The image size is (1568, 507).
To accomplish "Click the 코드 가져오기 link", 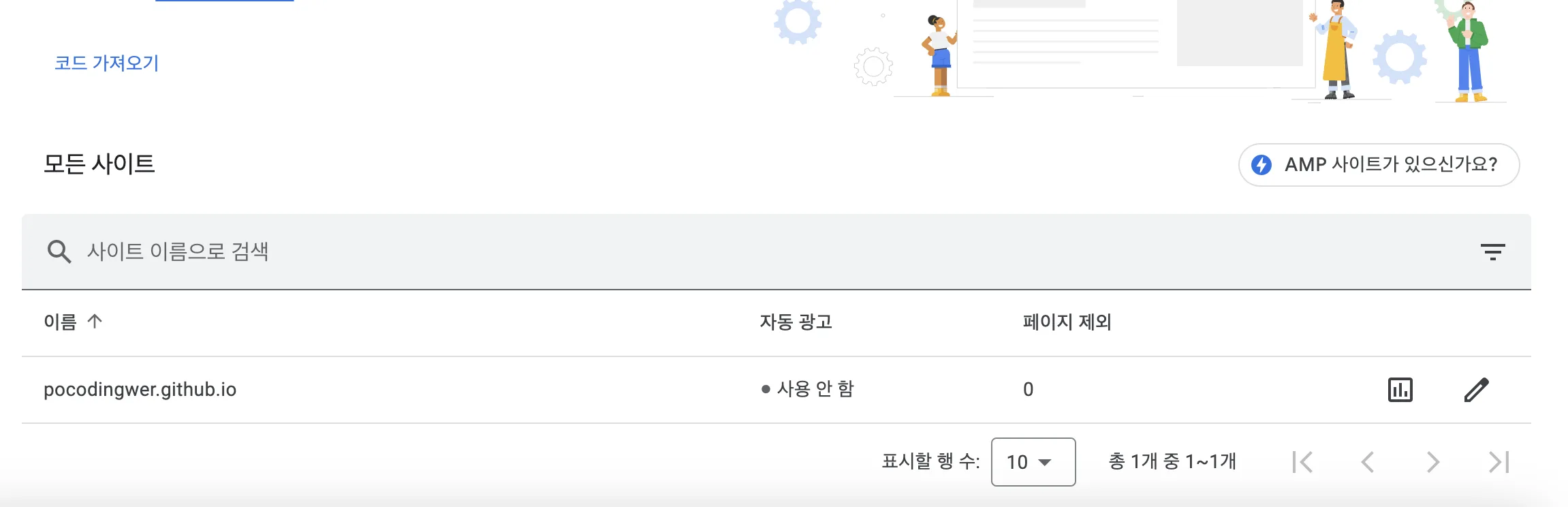I will tap(107, 63).
